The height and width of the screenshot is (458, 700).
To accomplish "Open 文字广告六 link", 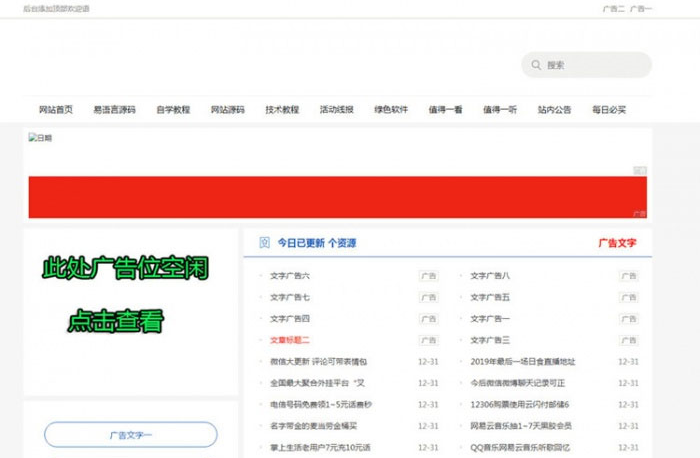I will click(x=290, y=276).
